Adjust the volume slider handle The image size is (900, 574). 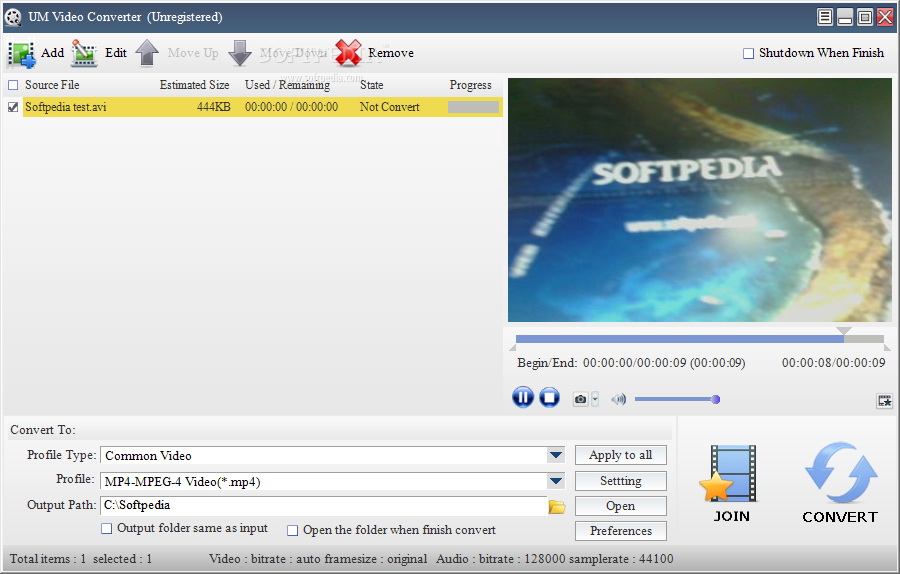coord(716,400)
